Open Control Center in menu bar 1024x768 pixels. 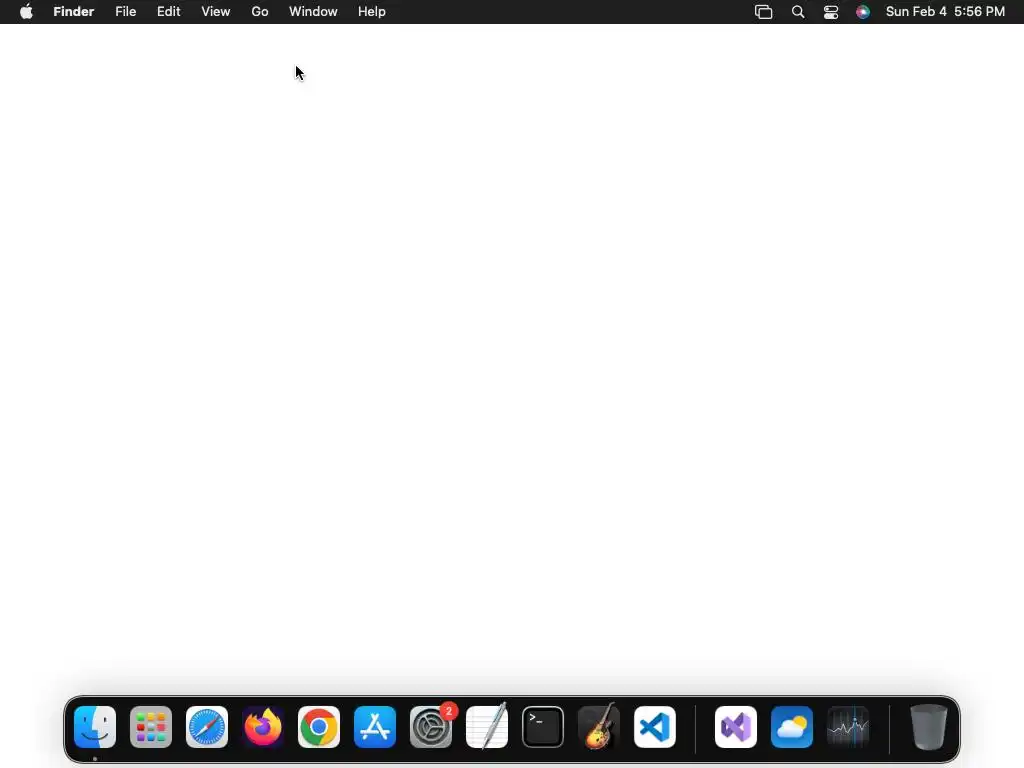pos(831,12)
